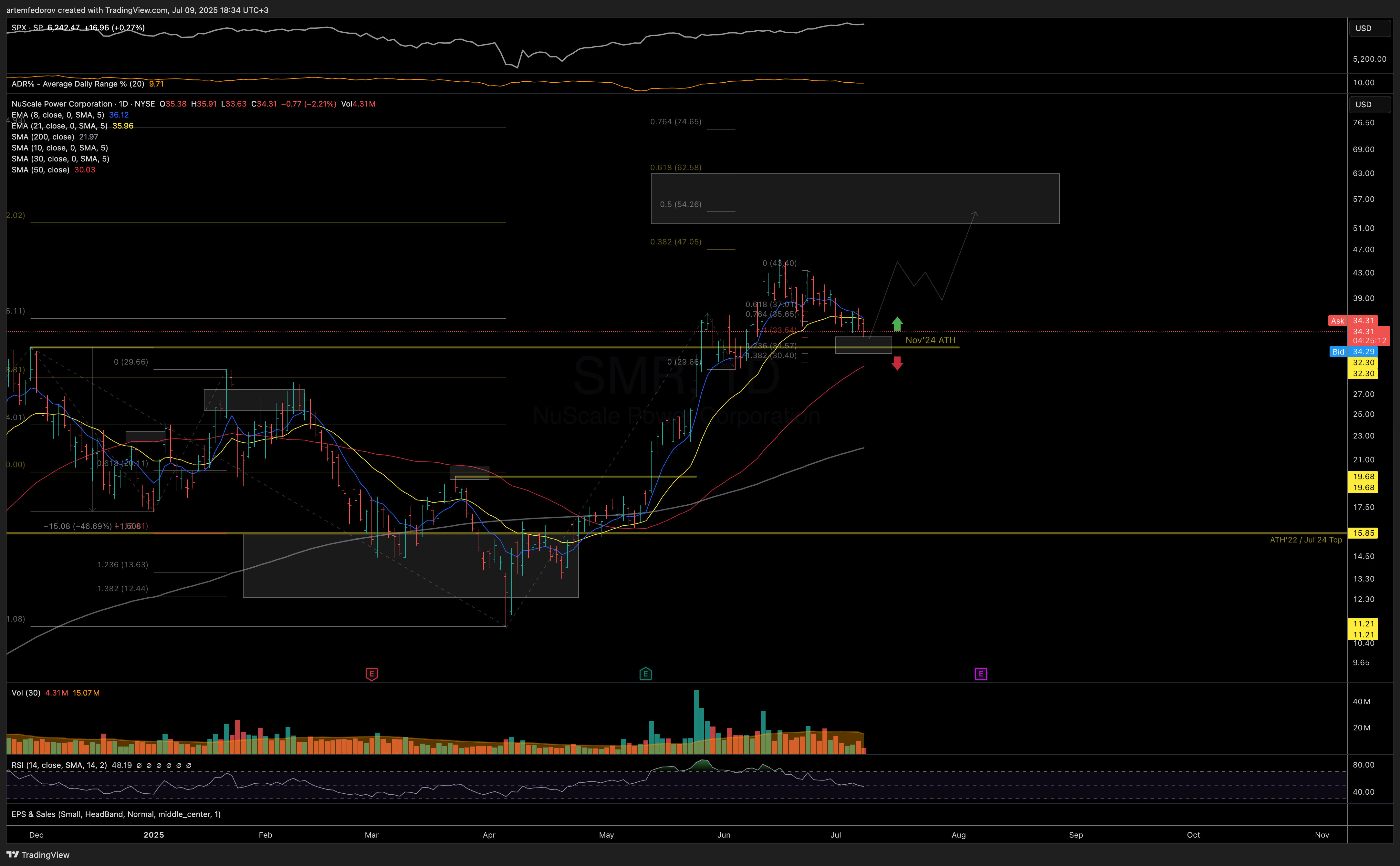Click the 0.382 (47.05) Fibonacci label
Screen dimensions: 1400x866
[x=676, y=242]
